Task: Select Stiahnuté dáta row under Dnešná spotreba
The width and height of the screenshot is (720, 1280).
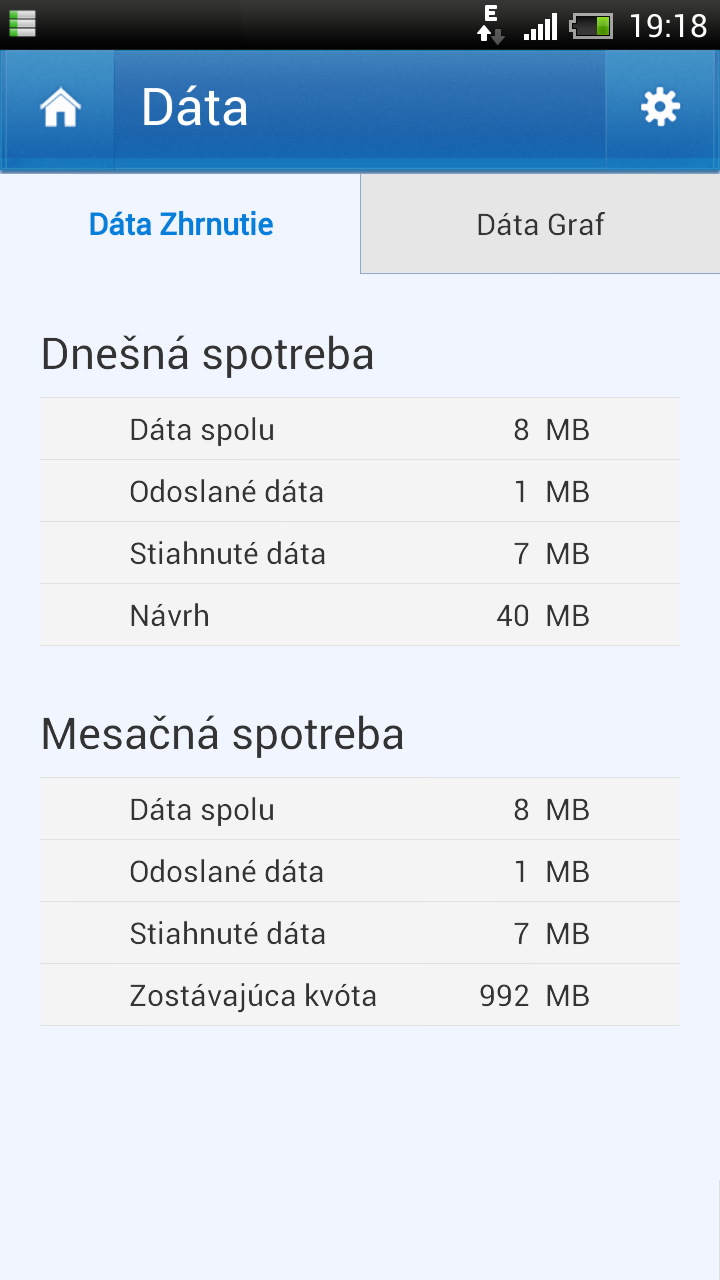Action: [x=360, y=554]
